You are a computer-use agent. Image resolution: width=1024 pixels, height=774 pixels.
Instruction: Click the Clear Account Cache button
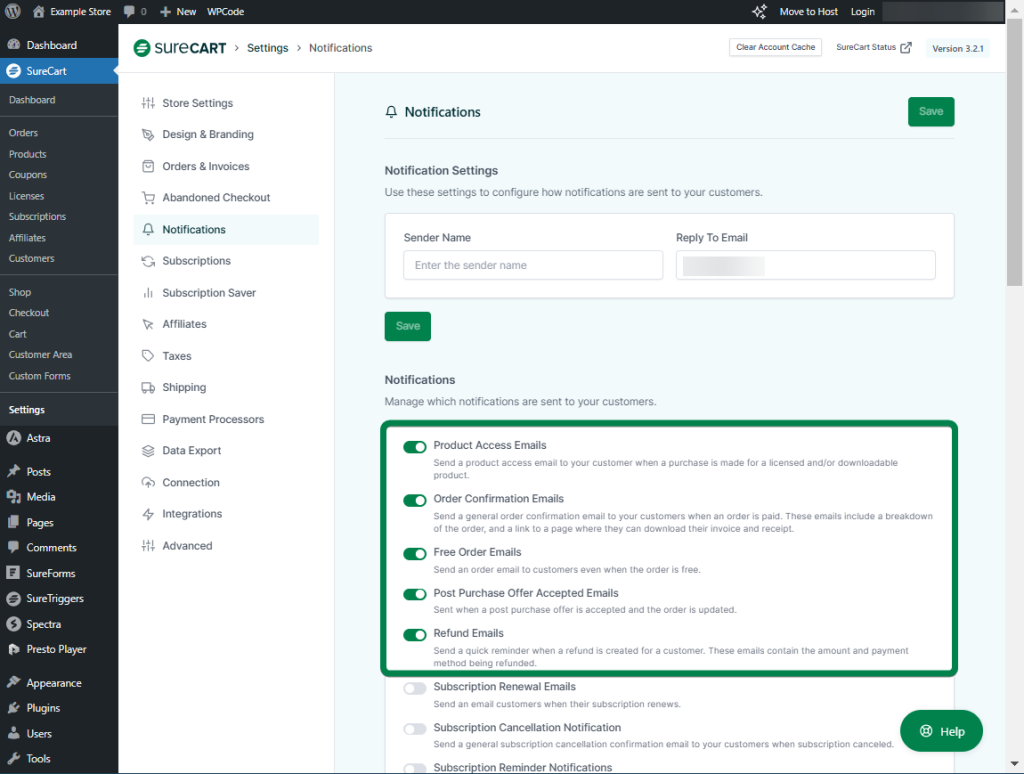tap(775, 48)
